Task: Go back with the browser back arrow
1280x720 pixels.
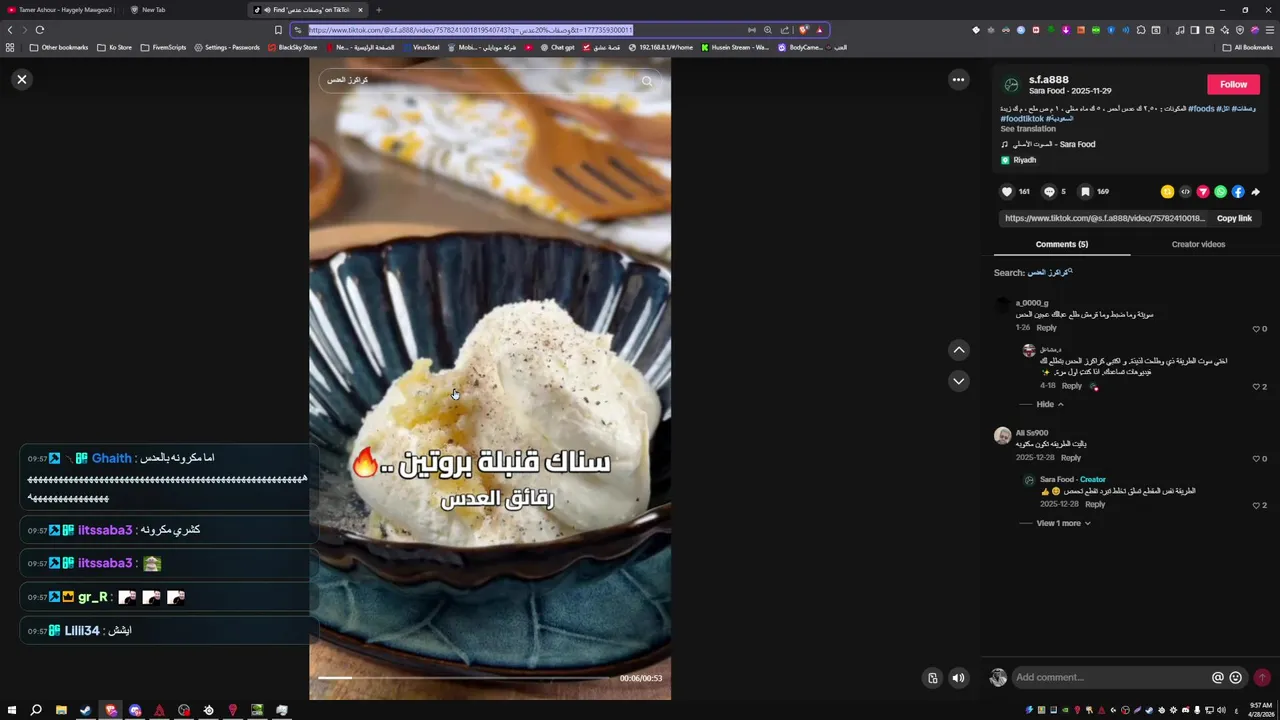Action: tap(10, 30)
